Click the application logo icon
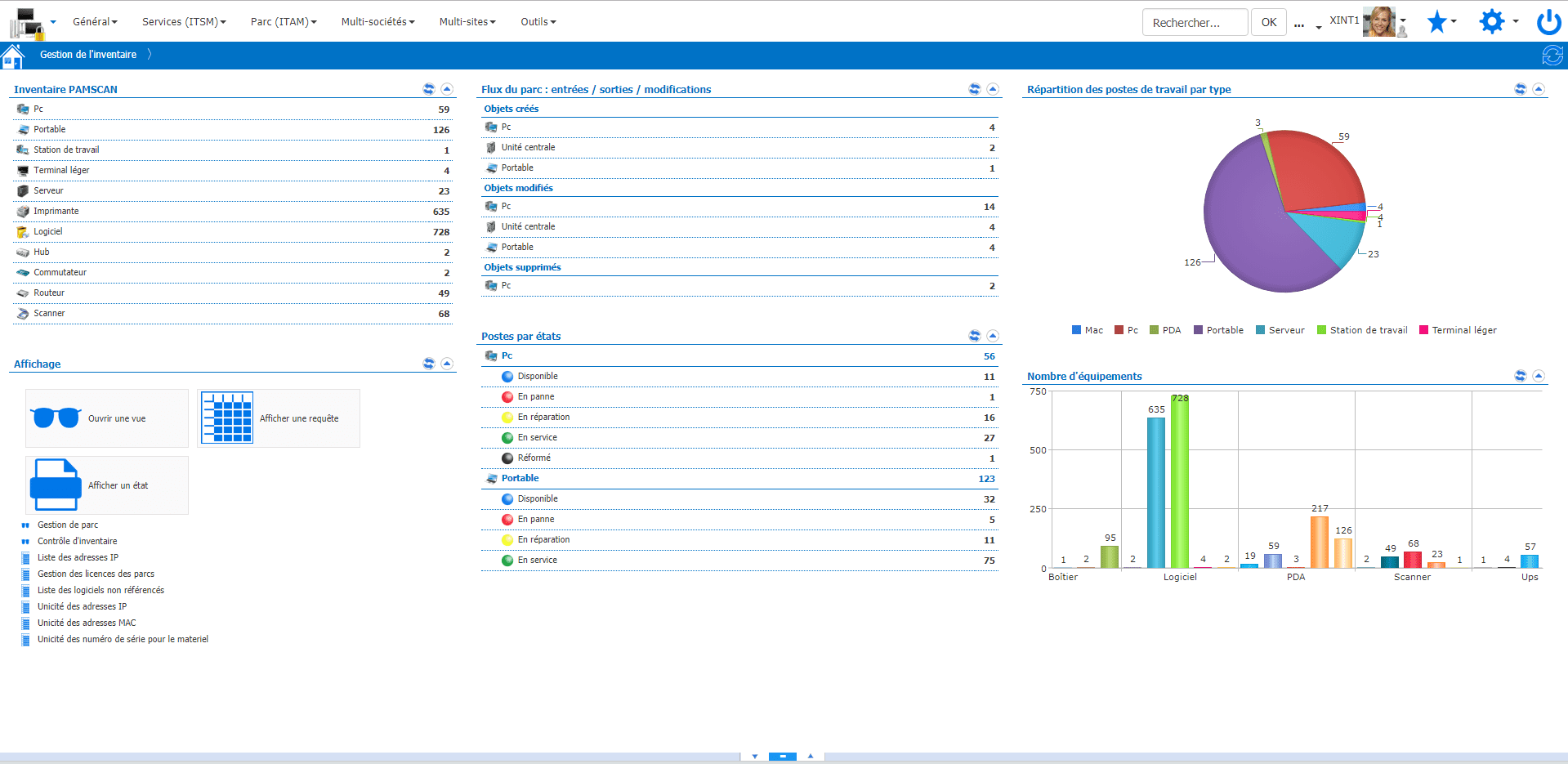This screenshot has height=764, width=1568. tap(26, 24)
